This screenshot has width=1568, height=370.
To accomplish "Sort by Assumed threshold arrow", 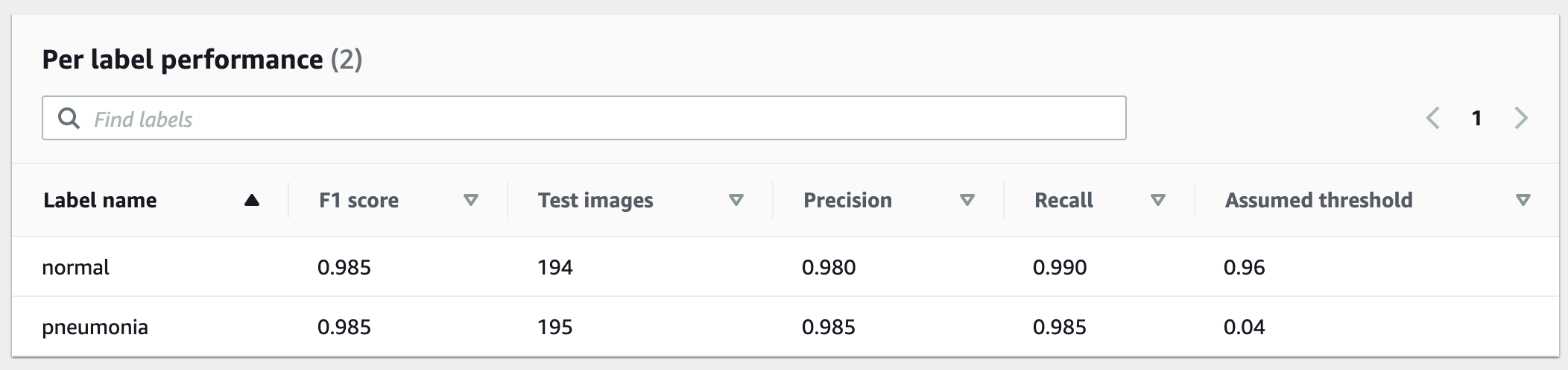I will 1523,200.
